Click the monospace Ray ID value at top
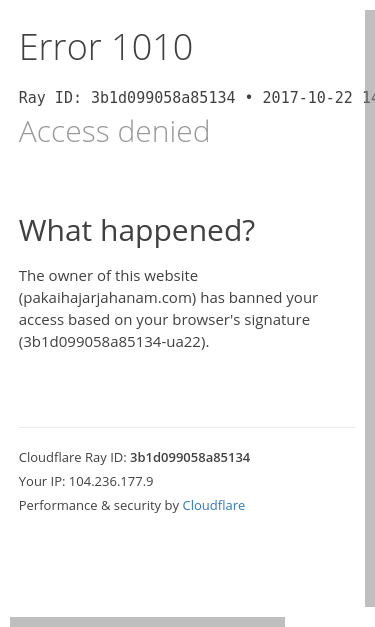The width and height of the screenshot is (375, 627). pyautogui.click(x=163, y=98)
